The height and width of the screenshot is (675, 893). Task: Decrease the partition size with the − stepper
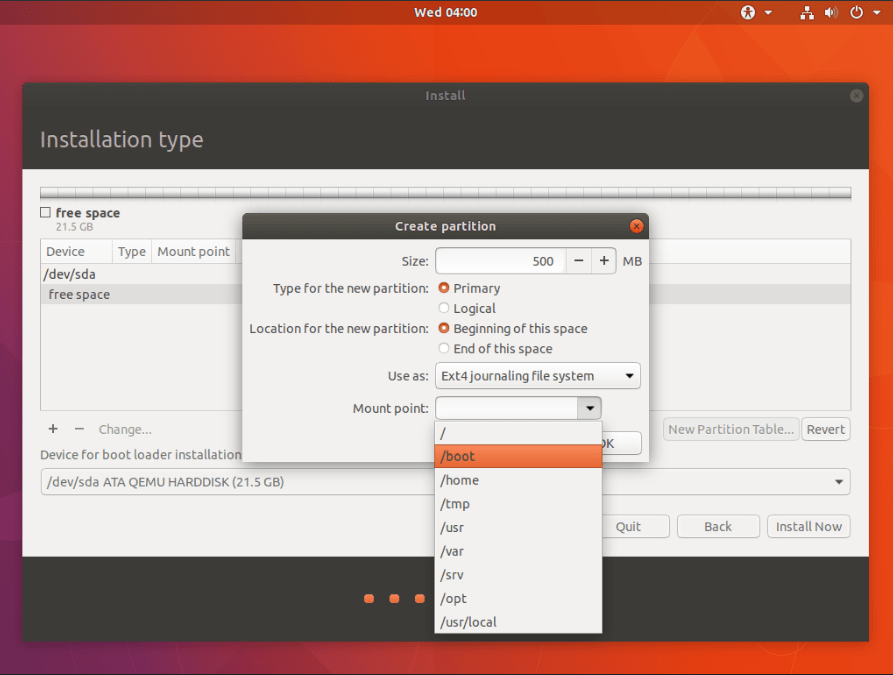point(578,260)
